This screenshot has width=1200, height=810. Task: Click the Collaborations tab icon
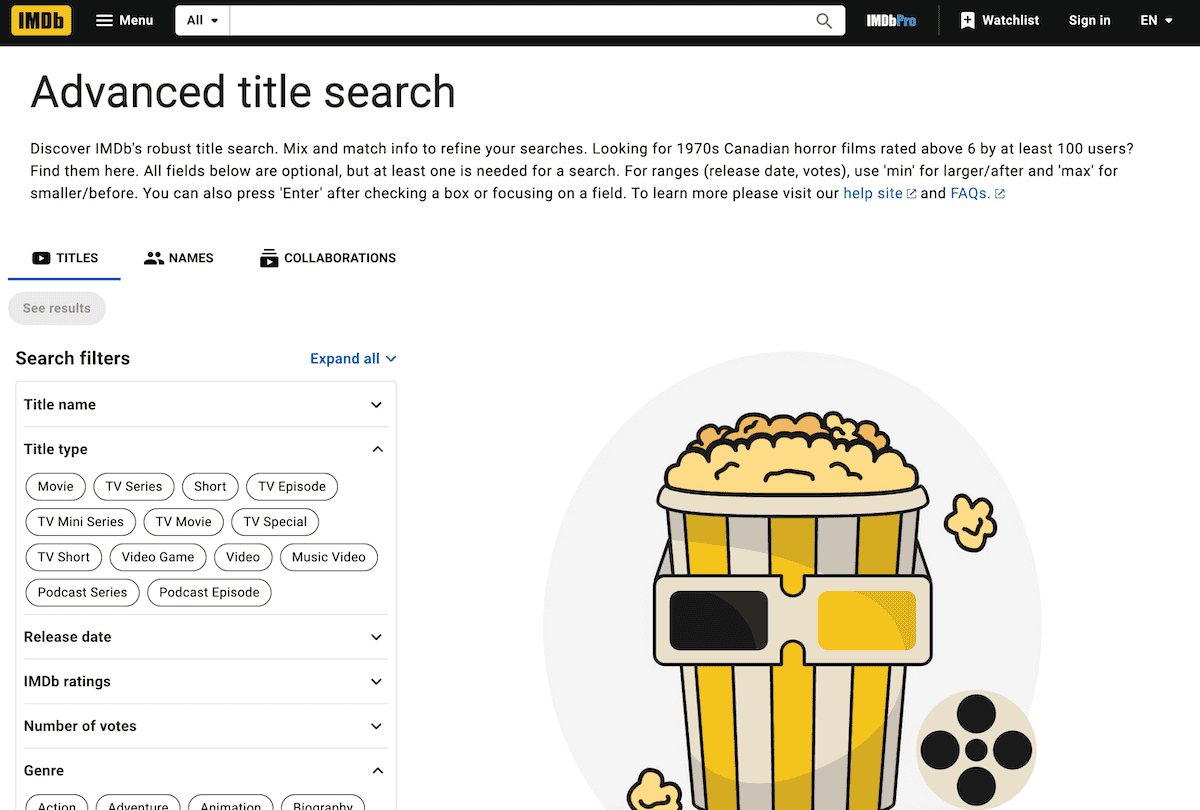coord(269,258)
